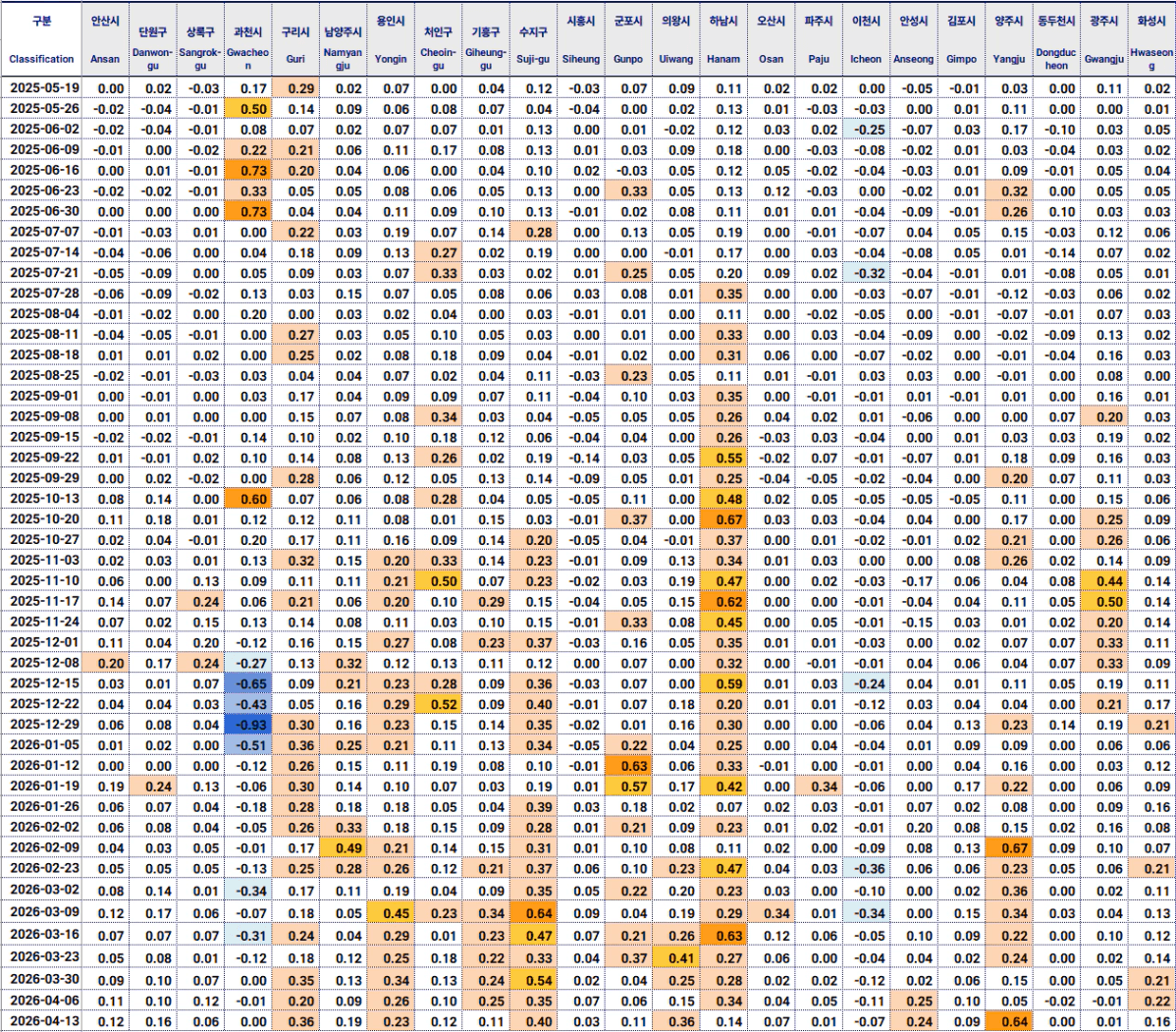The width and height of the screenshot is (1176, 1032).
Task: Click Yongin's 0.45 value on 2026-03-09
Action: [x=391, y=913]
